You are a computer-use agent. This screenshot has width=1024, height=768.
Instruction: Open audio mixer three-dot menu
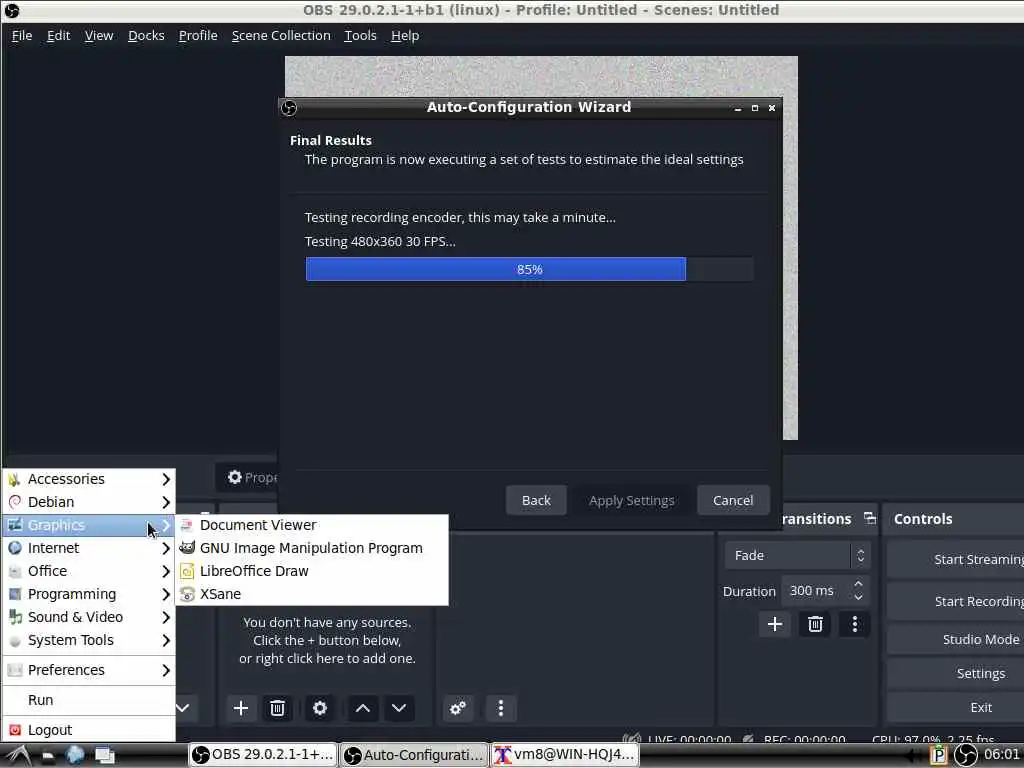point(500,708)
